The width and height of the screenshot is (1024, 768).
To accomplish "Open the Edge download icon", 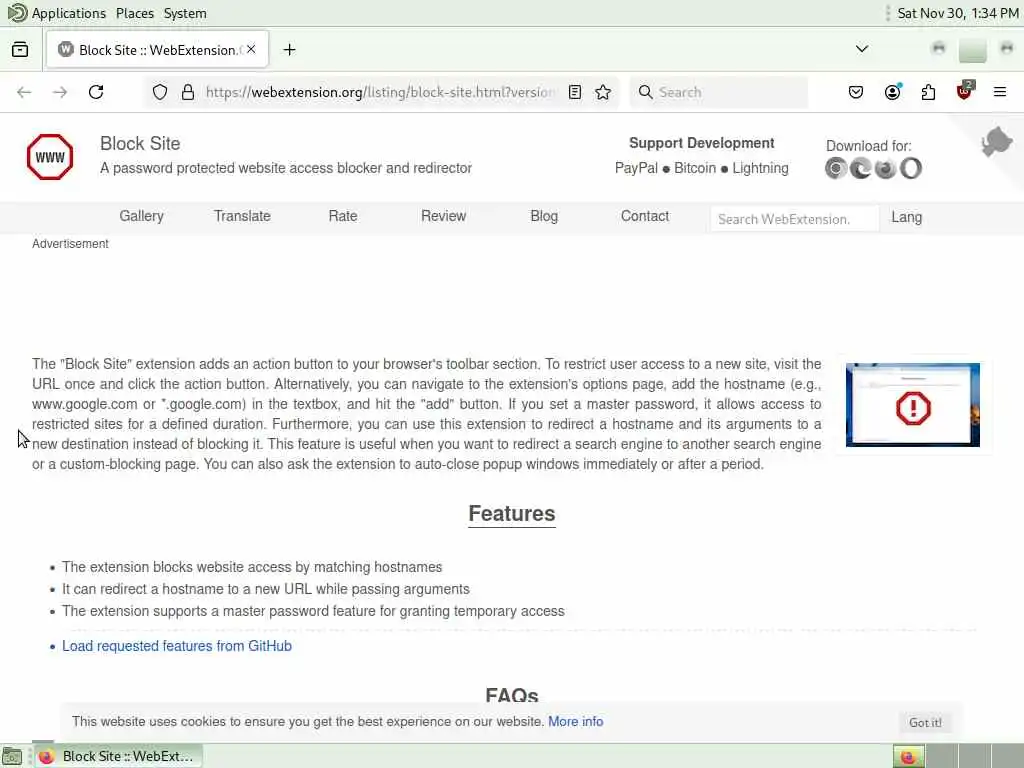I will pos(861,168).
